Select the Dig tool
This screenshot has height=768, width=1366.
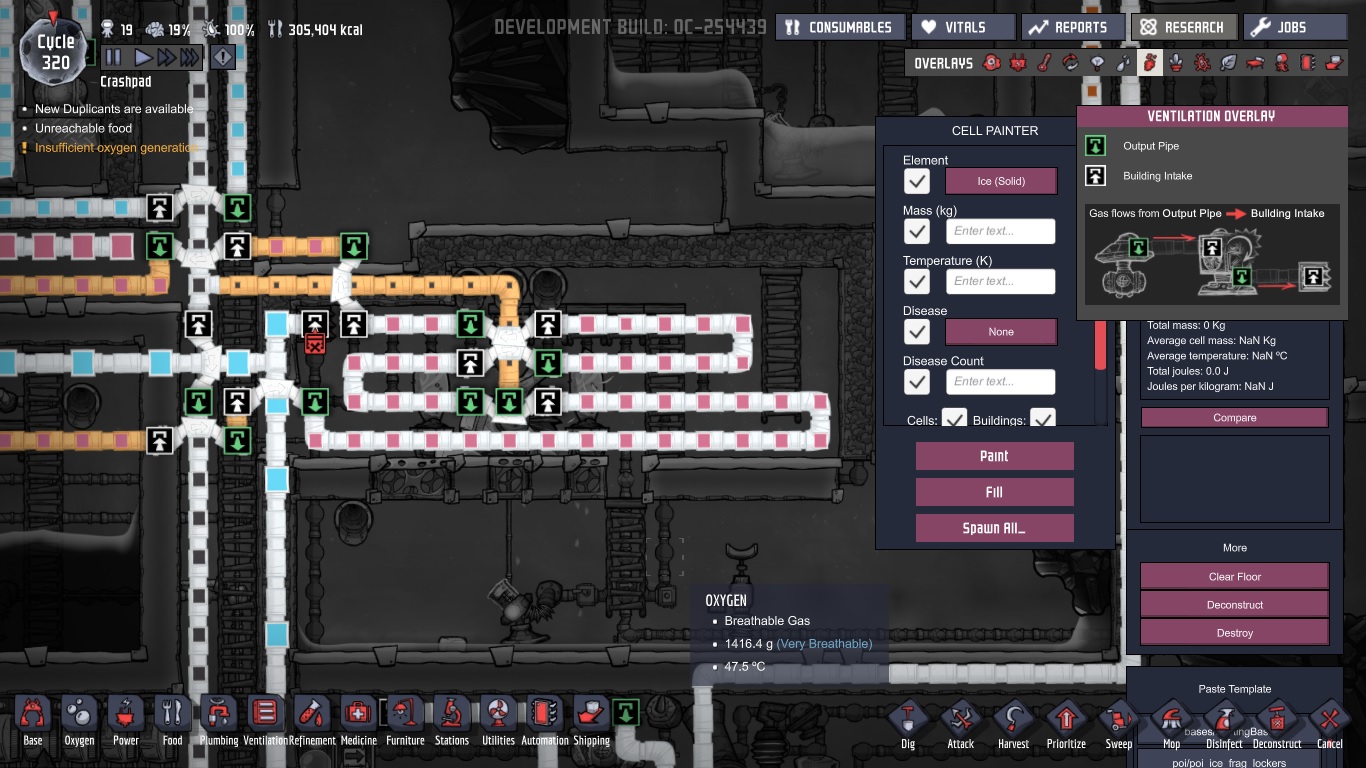point(908,724)
